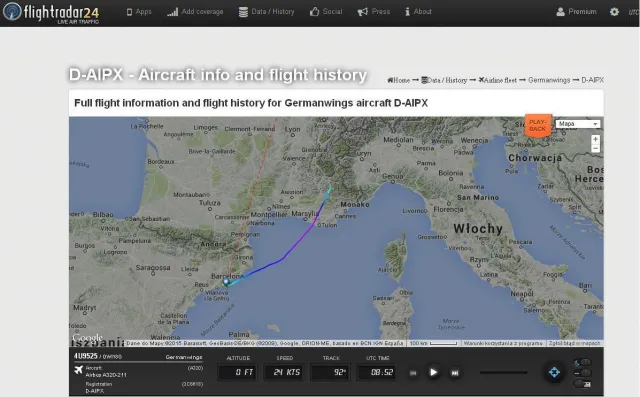This screenshot has height=397, width=640.
Task: Toggle the middle dash switch
Action: 582,373
